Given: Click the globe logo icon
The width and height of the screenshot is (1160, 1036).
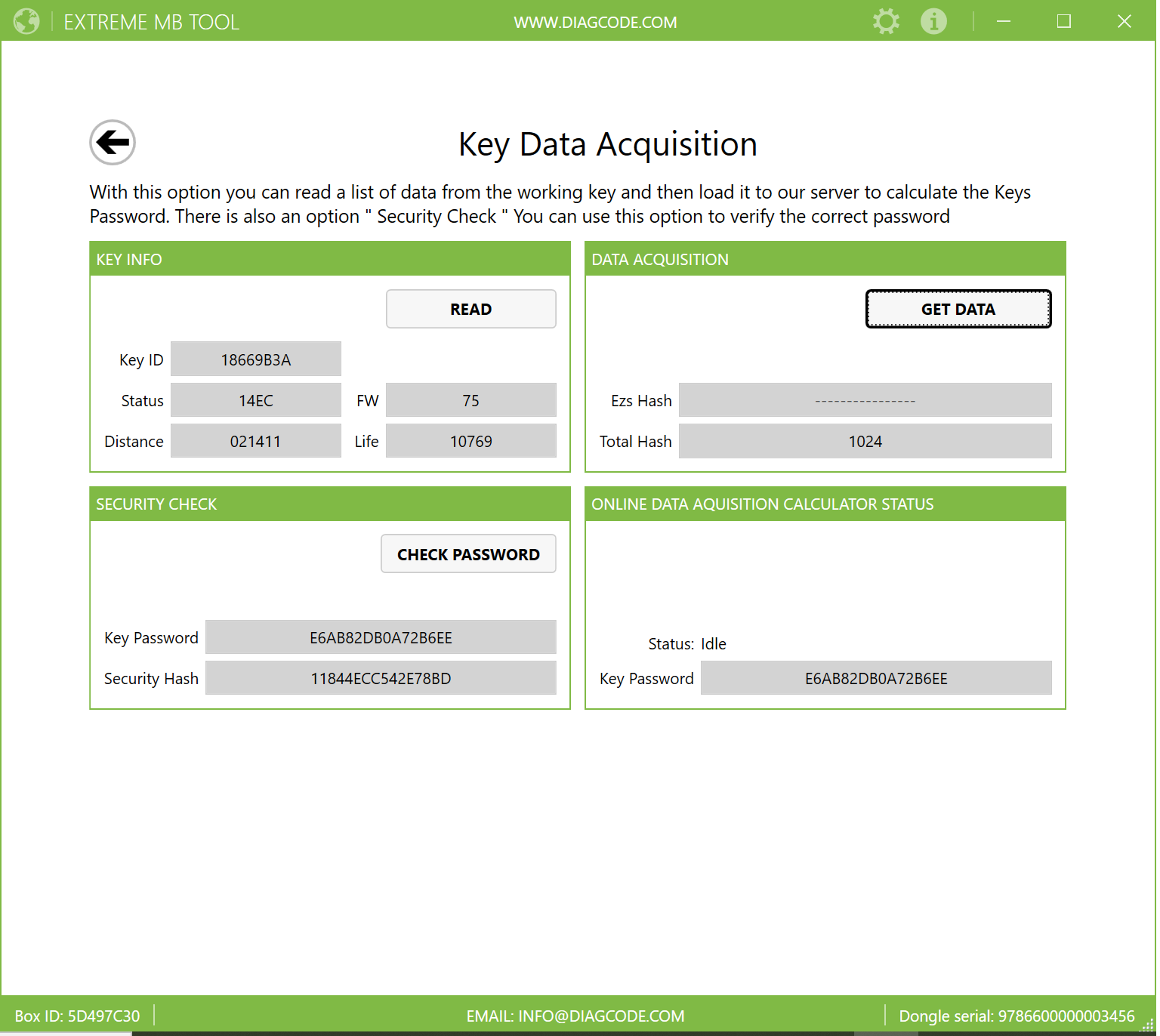Looking at the screenshot, I should click(x=26, y=21).
